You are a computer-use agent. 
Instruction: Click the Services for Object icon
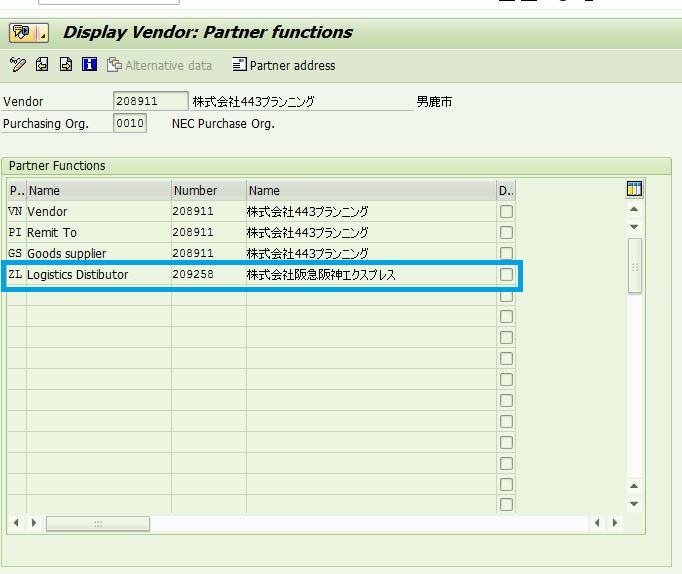click(x=22, y=32)
